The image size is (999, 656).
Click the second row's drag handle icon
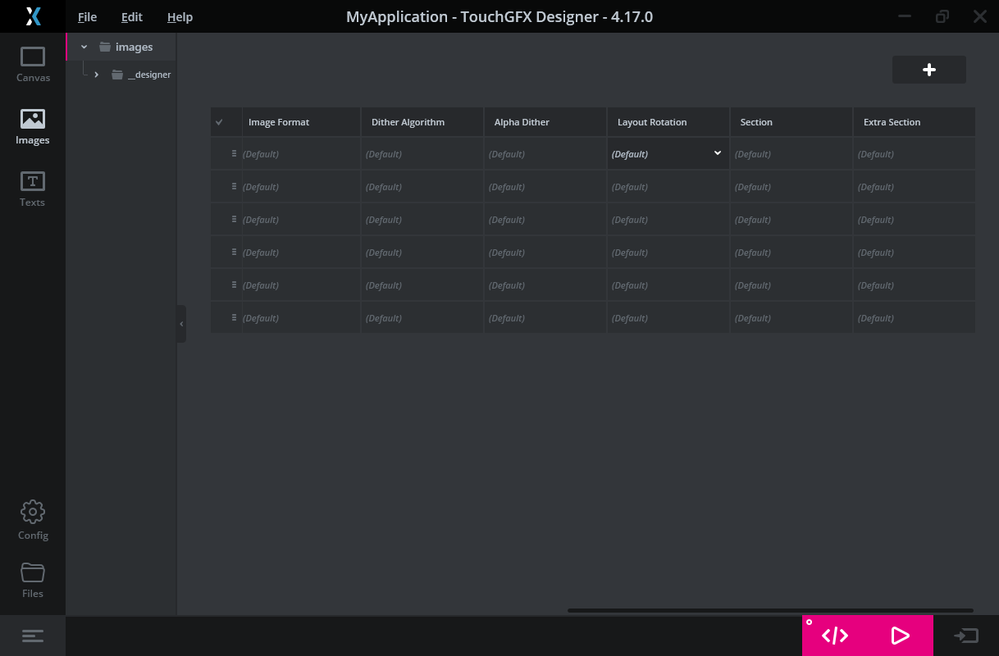point(234,187)
